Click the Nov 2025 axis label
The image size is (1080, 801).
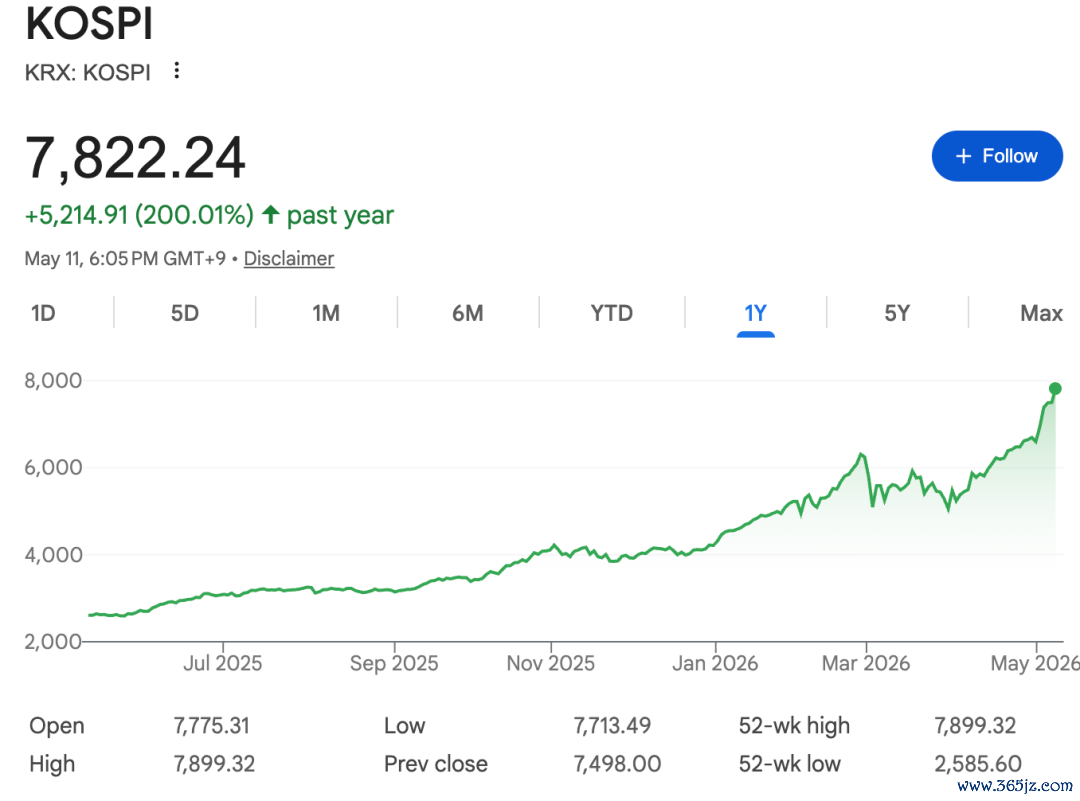(550, 663)
